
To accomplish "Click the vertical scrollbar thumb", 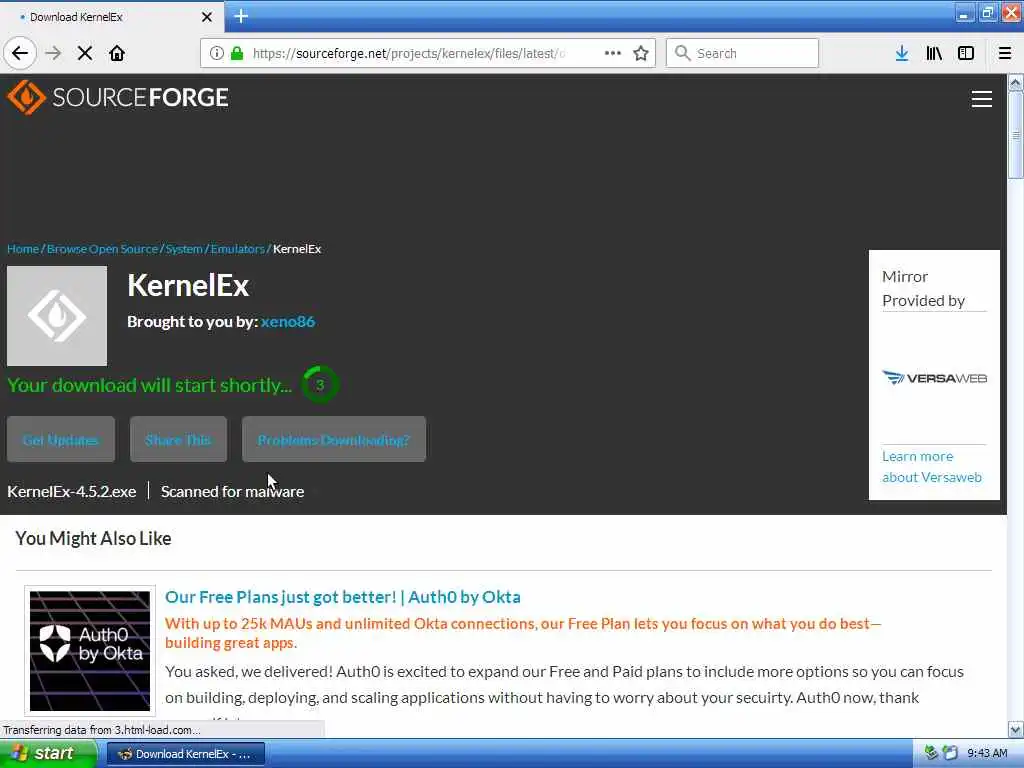I will (1016, 135).
